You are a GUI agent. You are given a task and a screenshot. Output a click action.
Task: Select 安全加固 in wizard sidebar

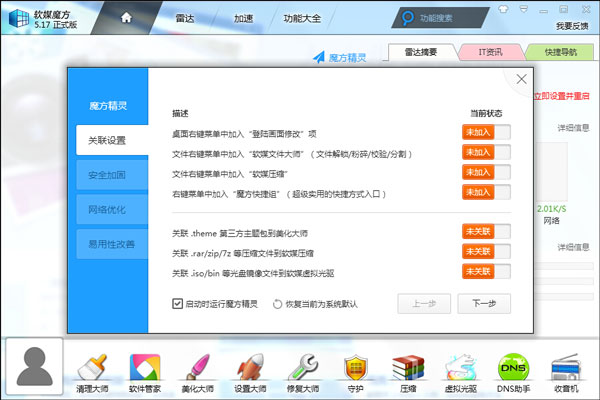(108, 175)
